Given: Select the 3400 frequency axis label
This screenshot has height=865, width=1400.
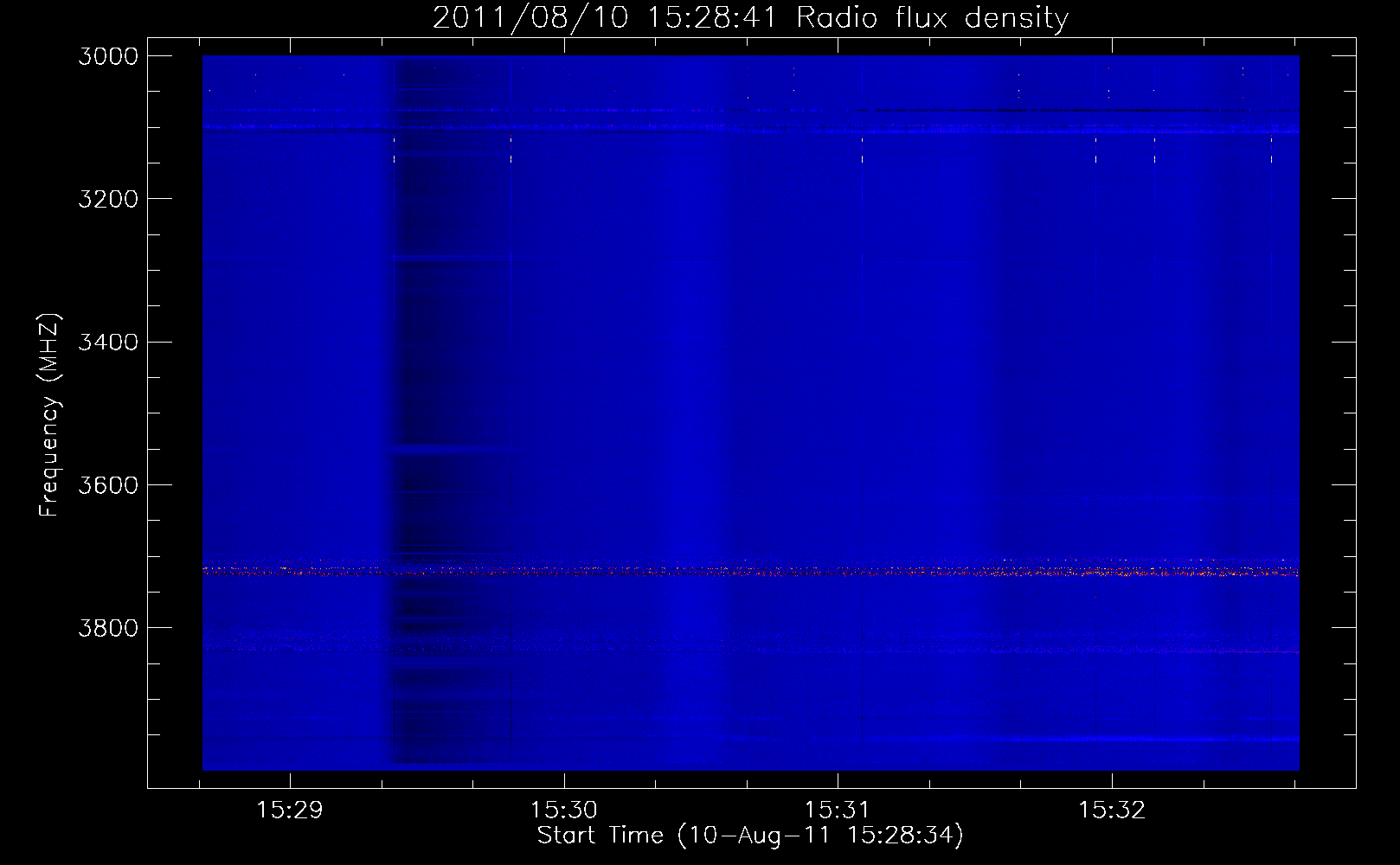Looking at the screenshot, I should [108, 342].
